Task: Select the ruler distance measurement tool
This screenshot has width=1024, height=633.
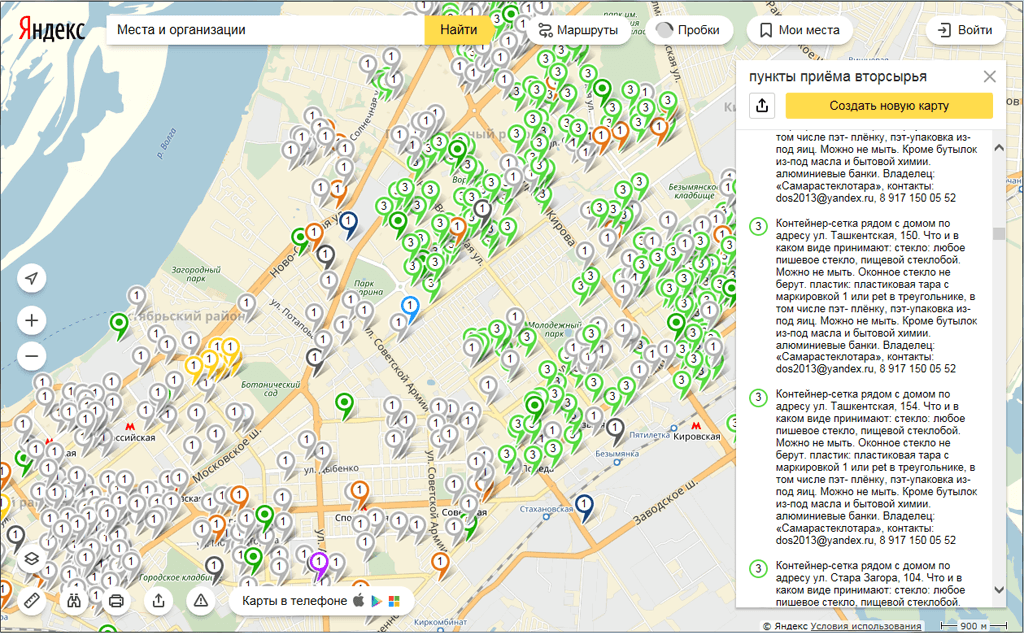Action: coord(31,601)
